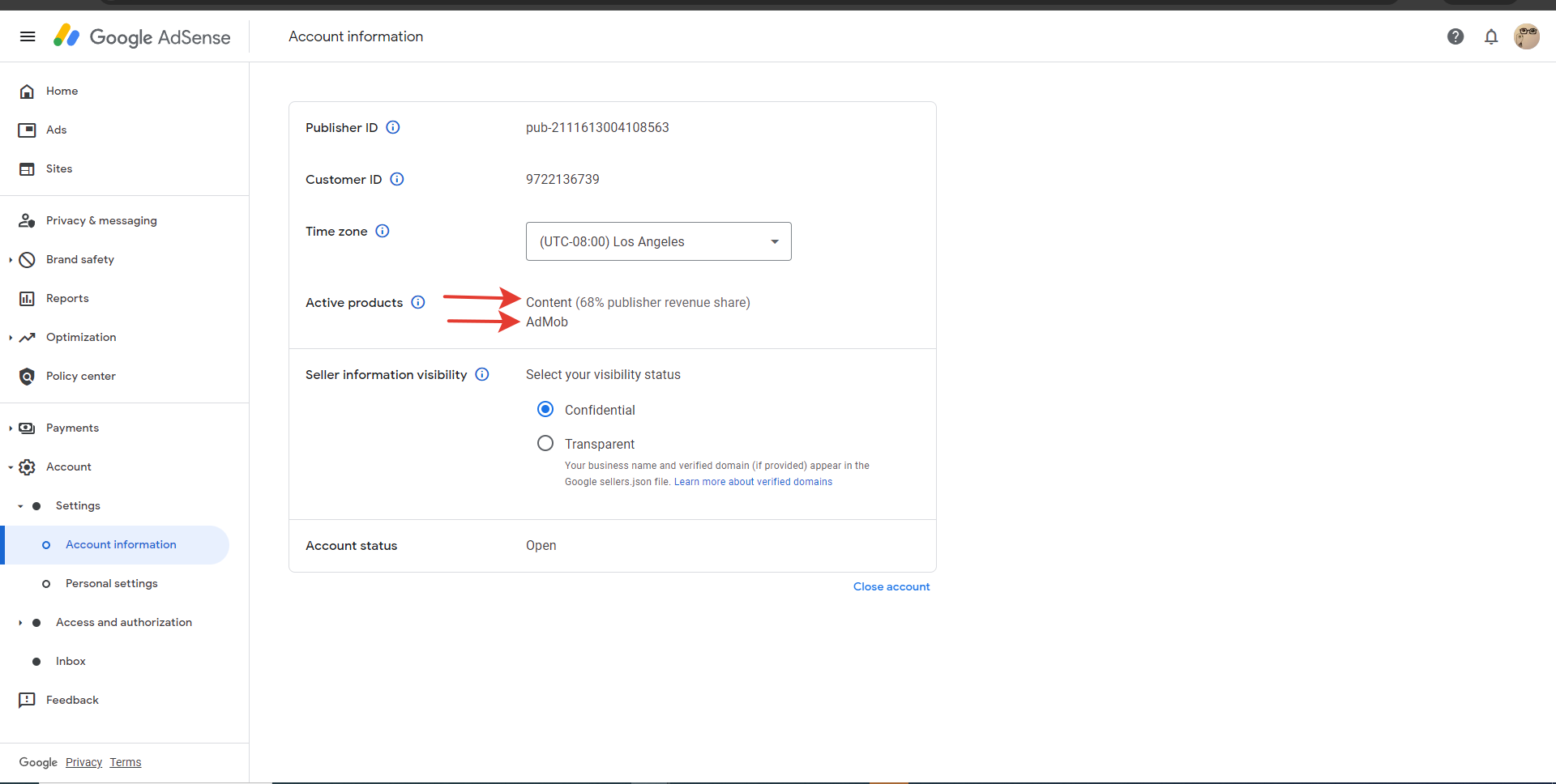This screenshot has height=784, width=1556.
Task: Open Learn more about verified domains
Action: click(x=753, y=482)
